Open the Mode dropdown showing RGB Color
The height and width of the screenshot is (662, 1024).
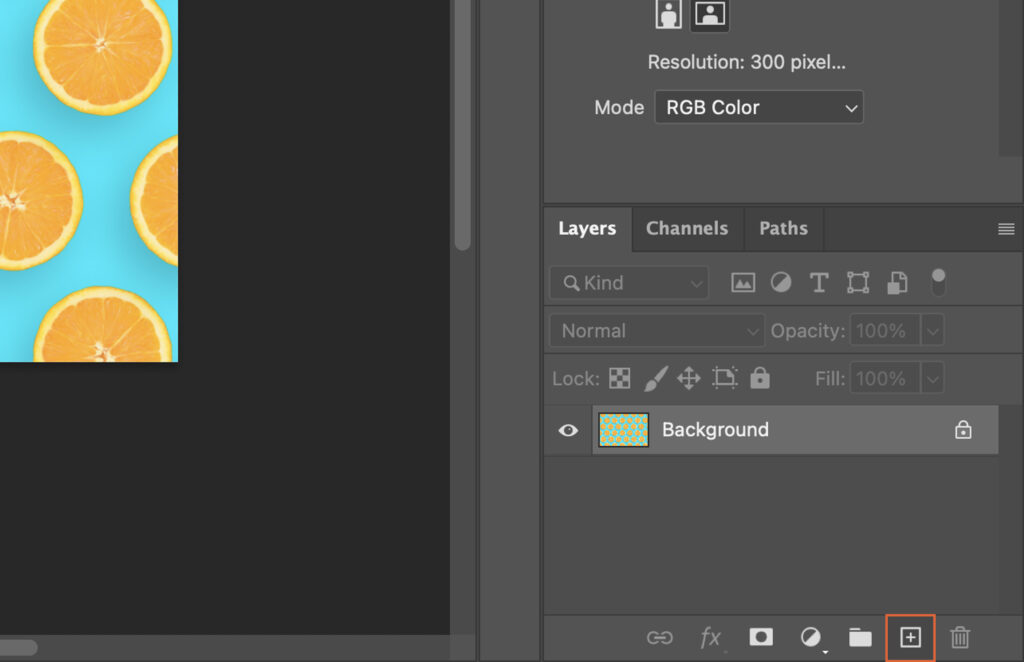(758, 107)
